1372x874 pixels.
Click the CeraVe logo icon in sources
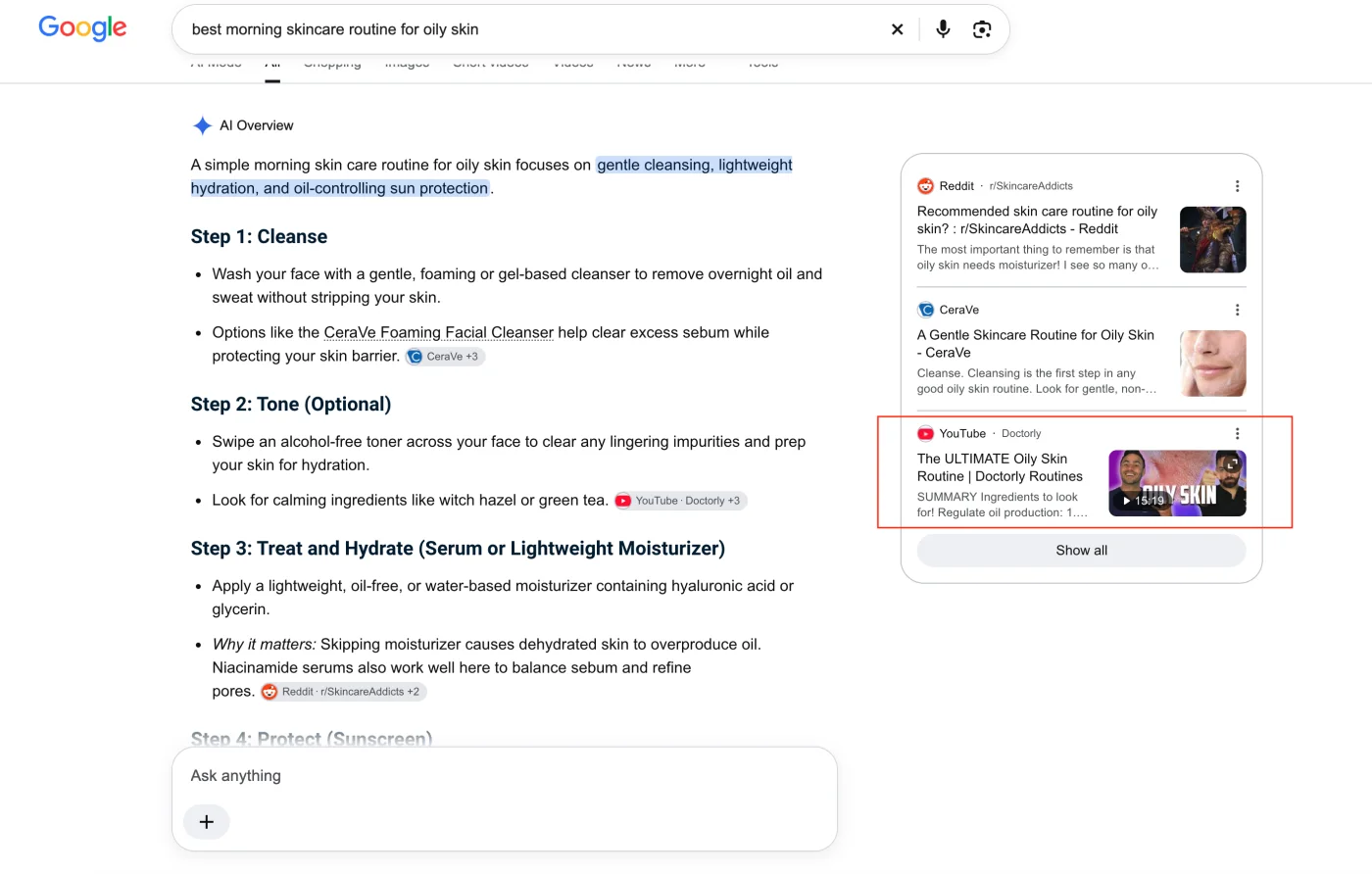click(x=925, y=310)
